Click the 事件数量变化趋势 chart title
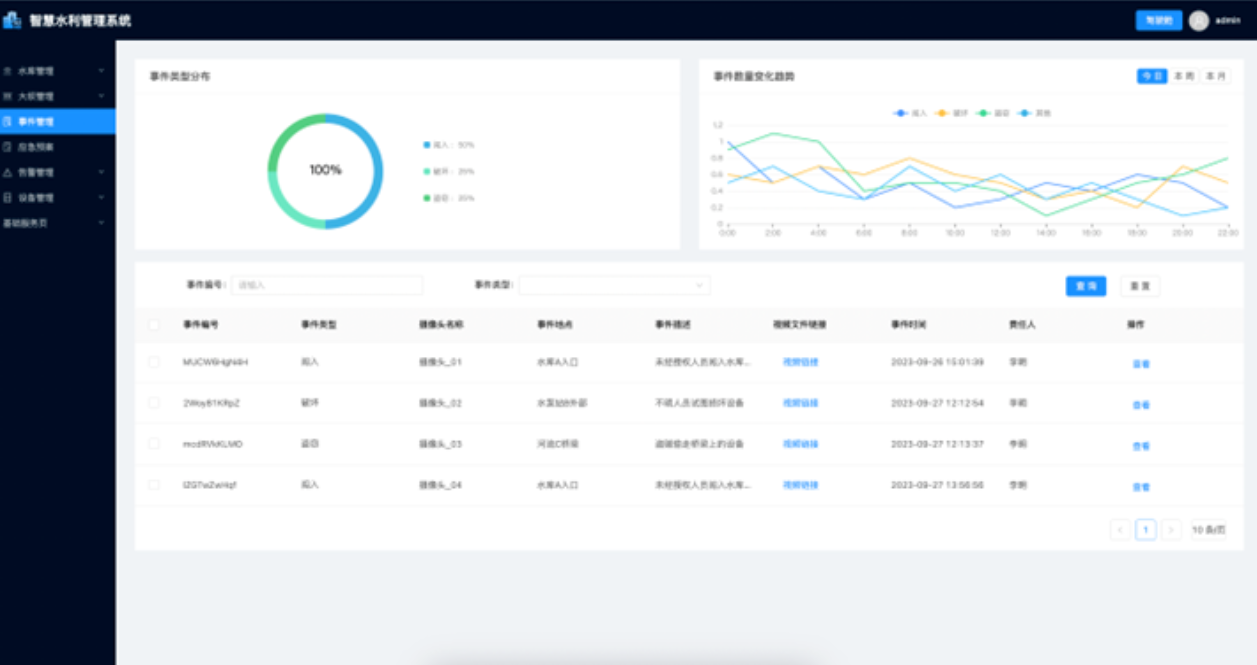This screenshot has width=1257, height=665. coord(754,76)
